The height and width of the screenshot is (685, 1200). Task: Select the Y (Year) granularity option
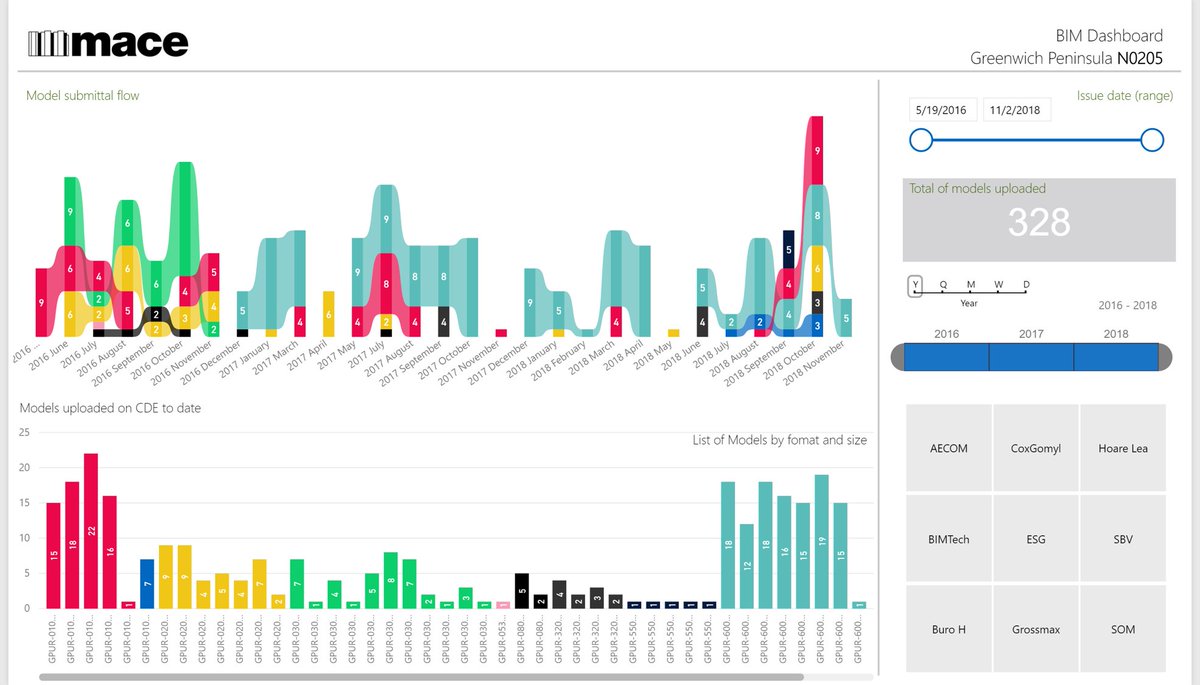tap(914, 285)
